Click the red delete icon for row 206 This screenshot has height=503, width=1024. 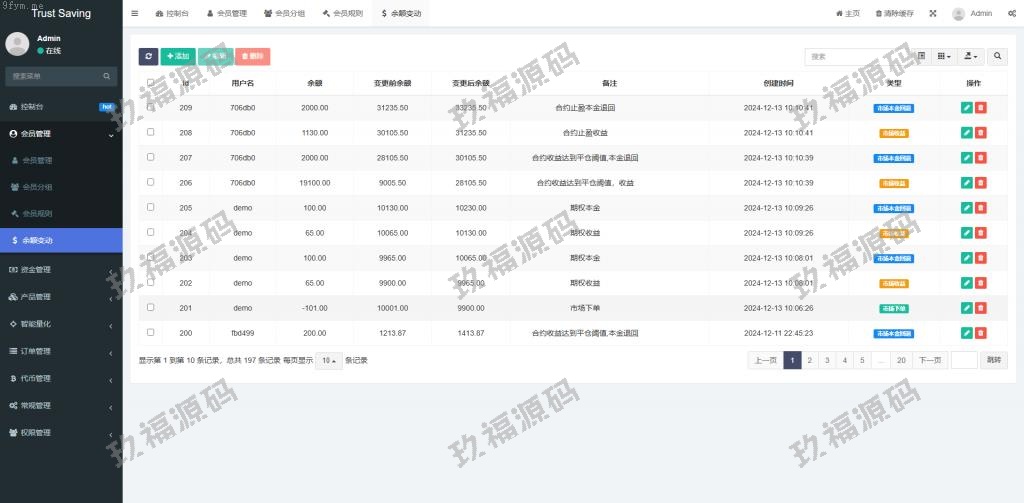(x=980, y=182)
